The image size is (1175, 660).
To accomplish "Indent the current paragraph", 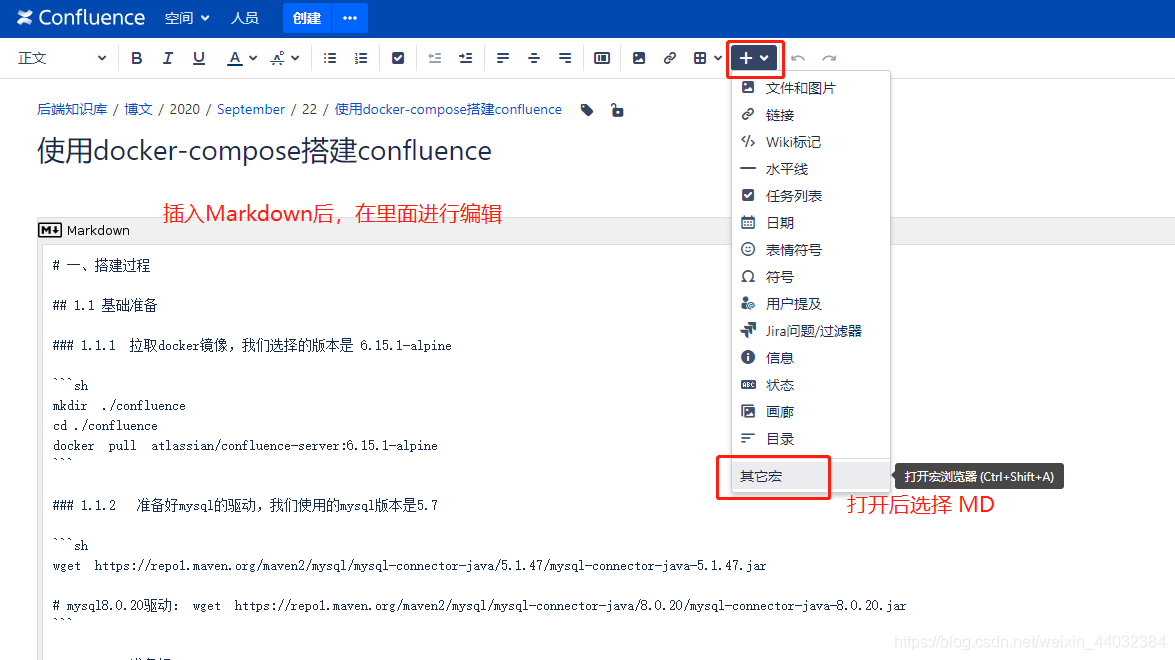I will point(465,58).
